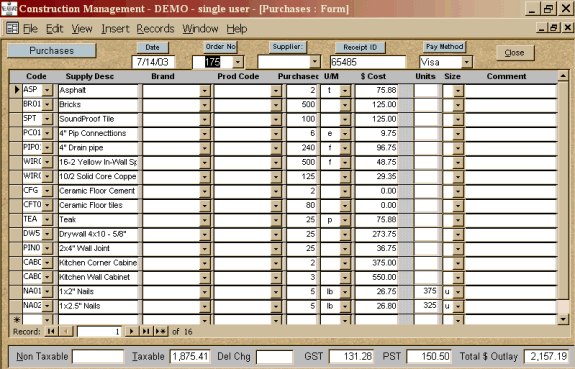This screenshot has height=369, width=575.
Task: Expand the Supplier dropdown
Action: click(x=315, y=62)
